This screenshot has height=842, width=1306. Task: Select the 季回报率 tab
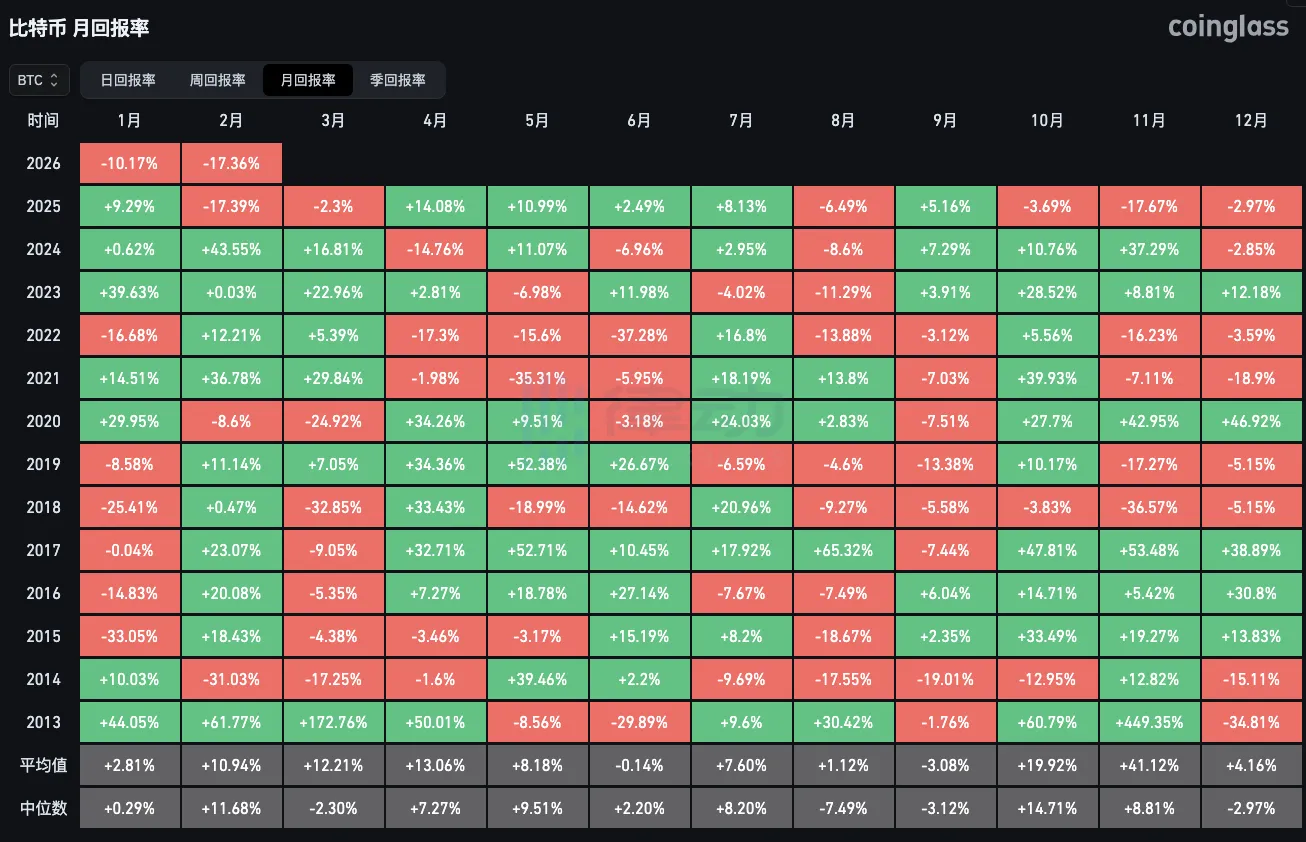[400, 80]
